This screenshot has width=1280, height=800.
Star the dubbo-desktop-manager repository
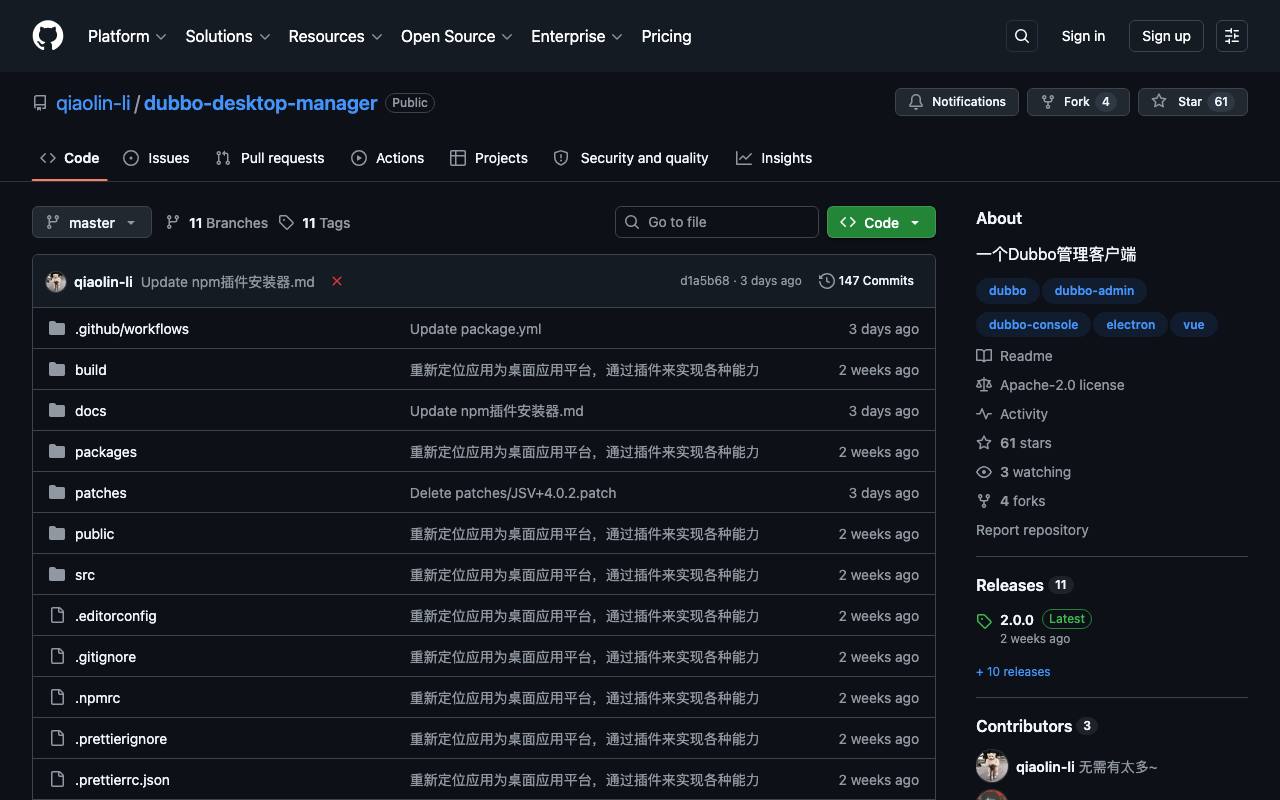[1193, 102]
